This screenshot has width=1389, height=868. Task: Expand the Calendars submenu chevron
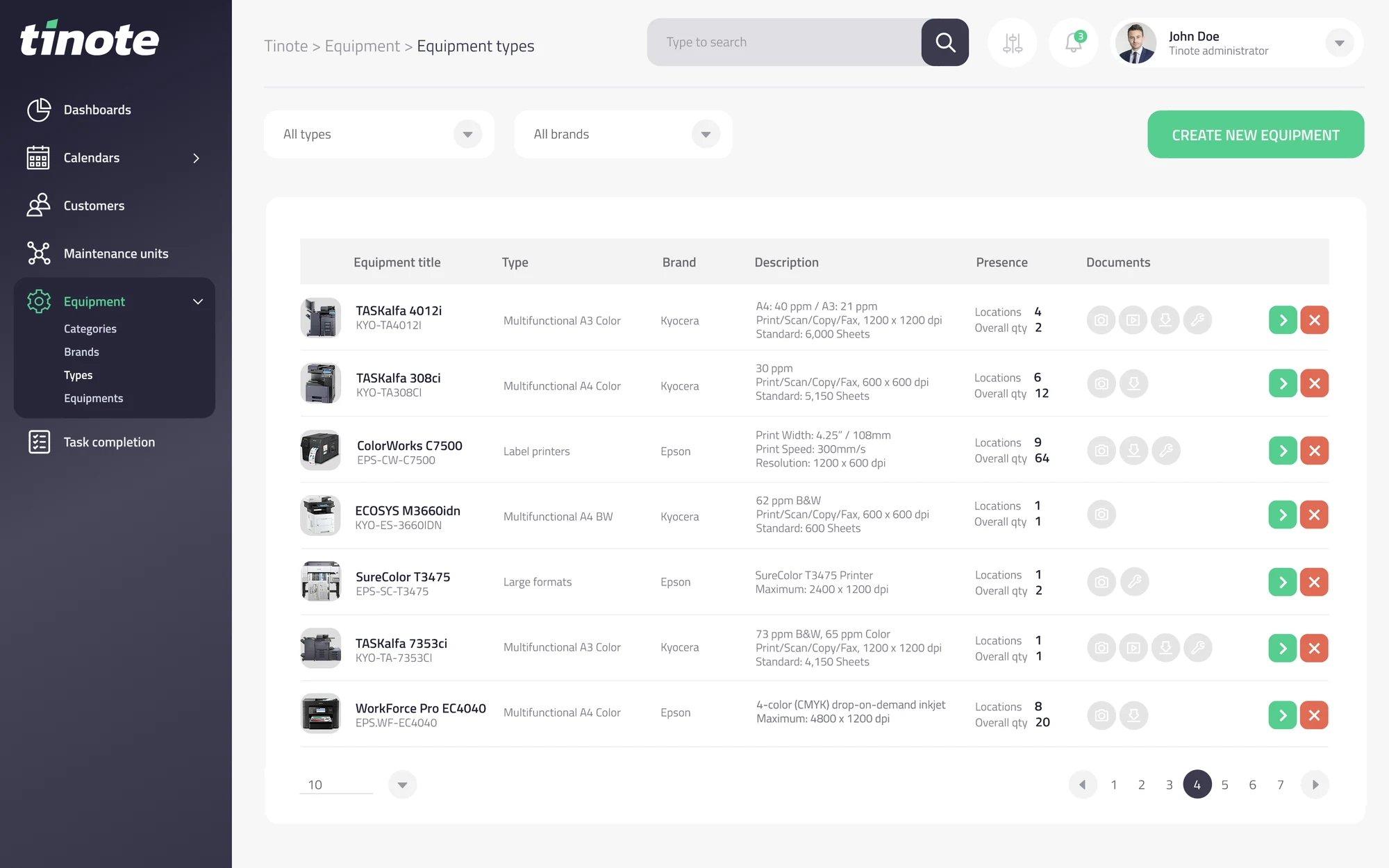pos(197,158)
